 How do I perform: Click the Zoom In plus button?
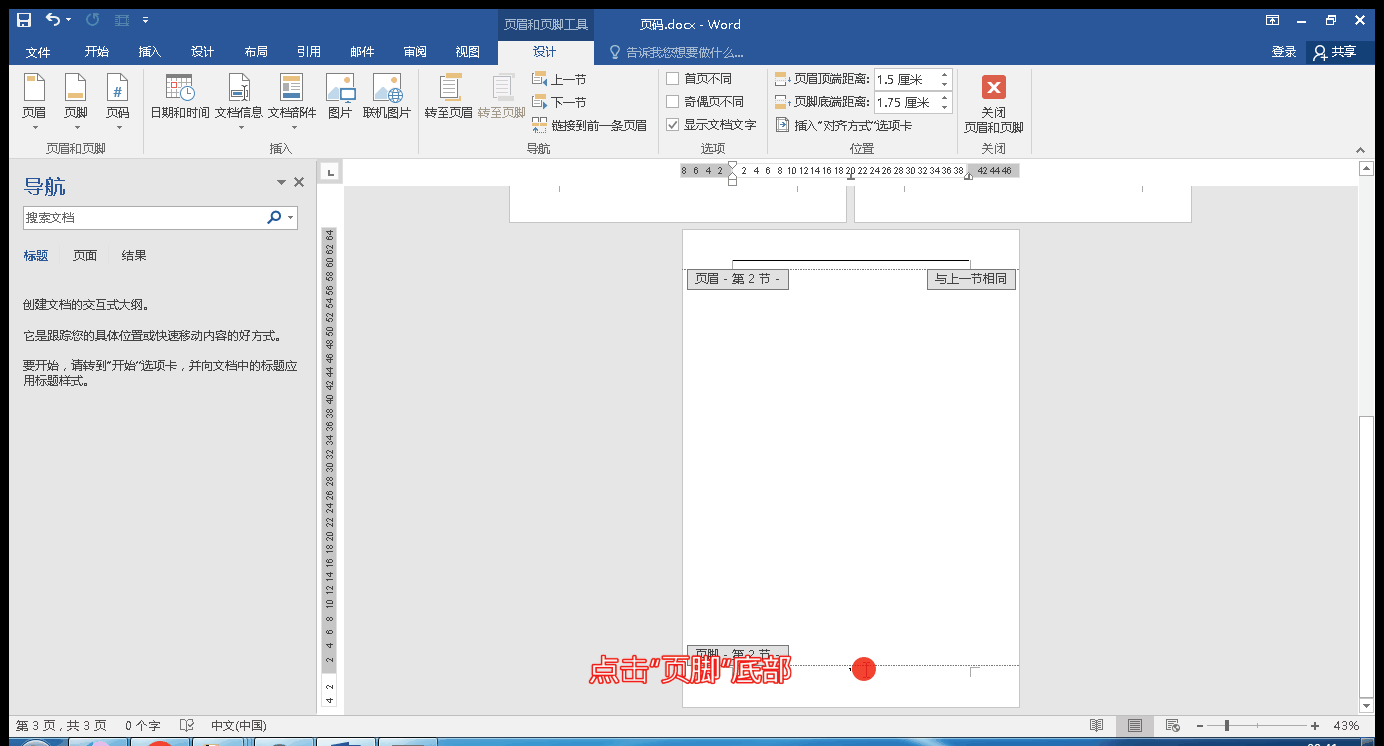pyautogui.click(x=1314, y=725)
